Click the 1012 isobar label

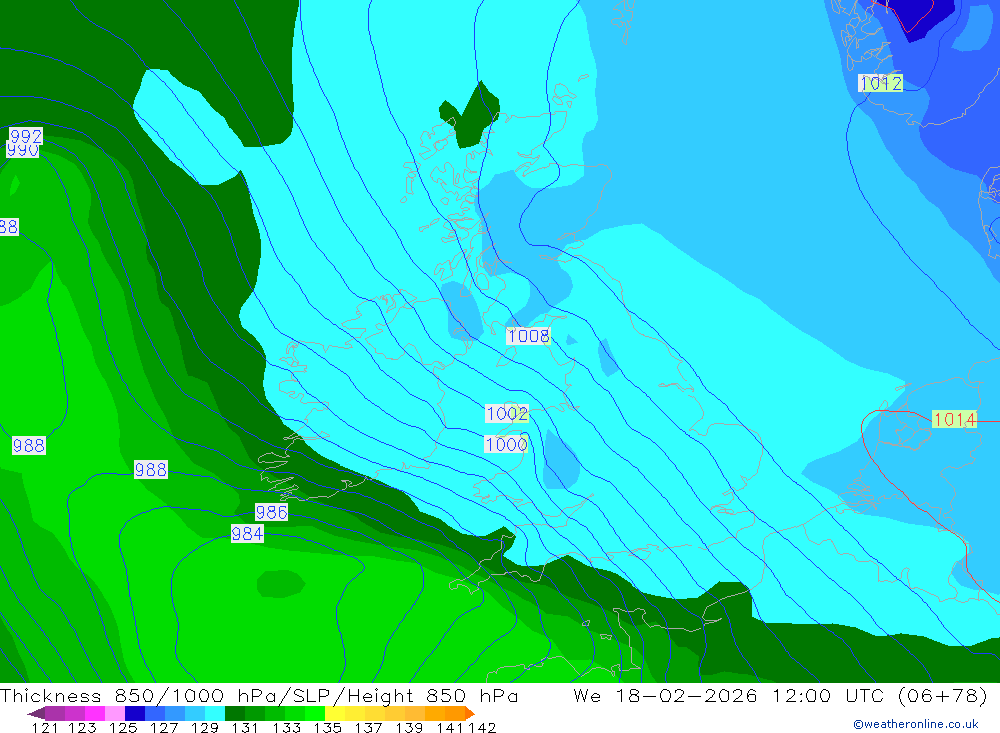point(880,83)
